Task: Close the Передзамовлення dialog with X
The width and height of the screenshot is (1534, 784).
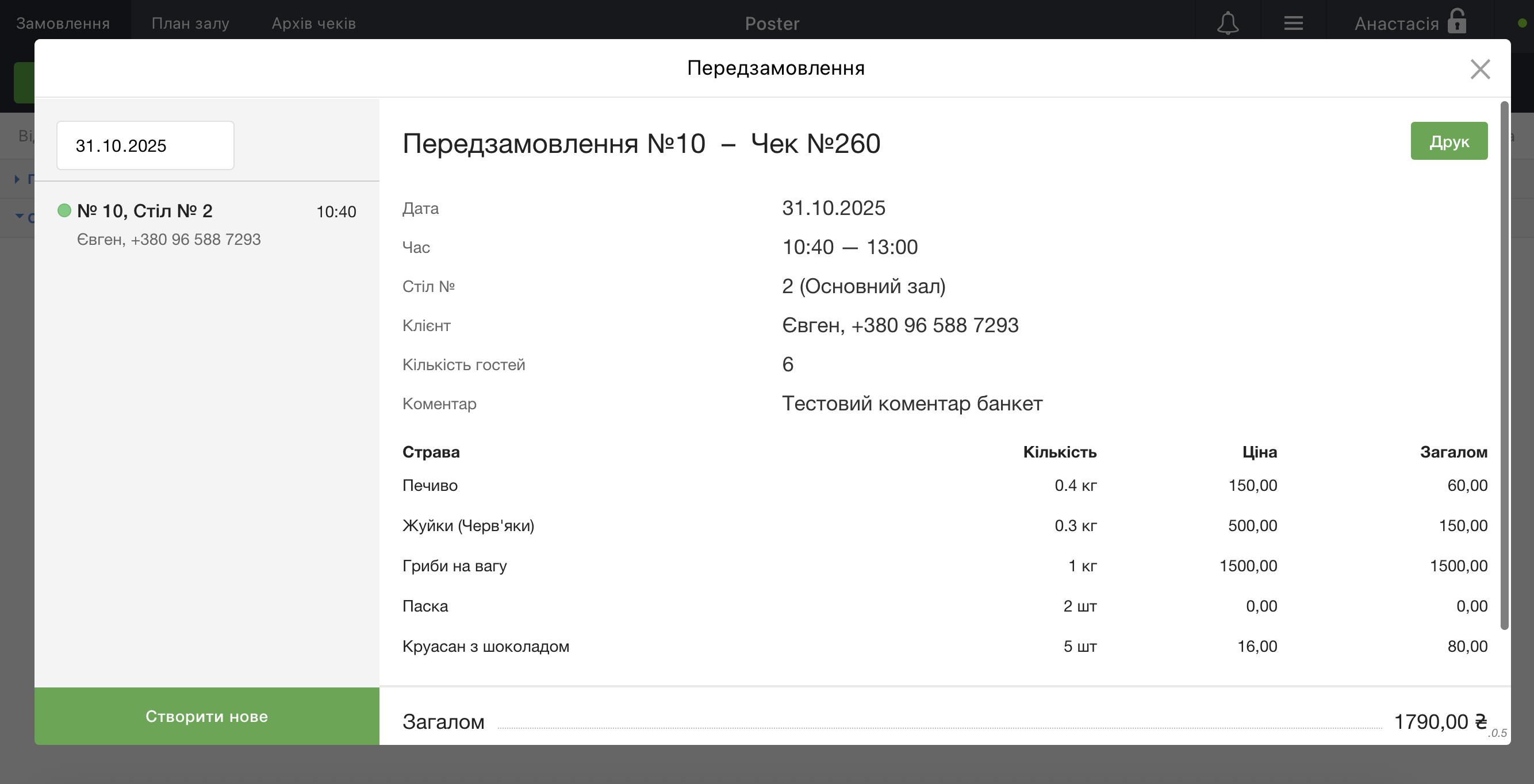Action: click(x=1480, y=69)
